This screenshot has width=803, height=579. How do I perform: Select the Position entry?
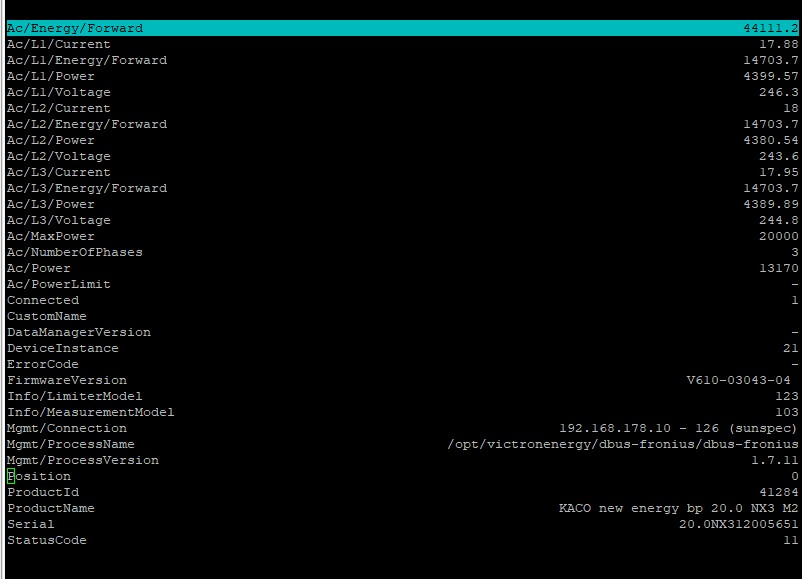[402, 476]
